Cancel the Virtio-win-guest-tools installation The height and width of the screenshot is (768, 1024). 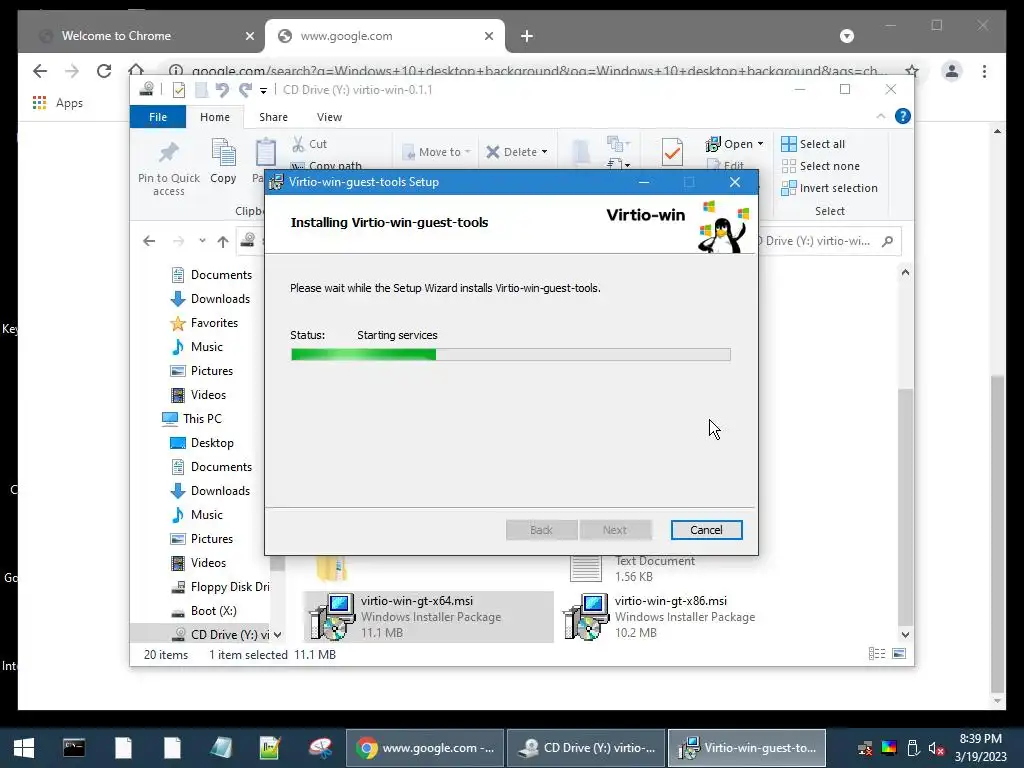click(x=706, y=530)
